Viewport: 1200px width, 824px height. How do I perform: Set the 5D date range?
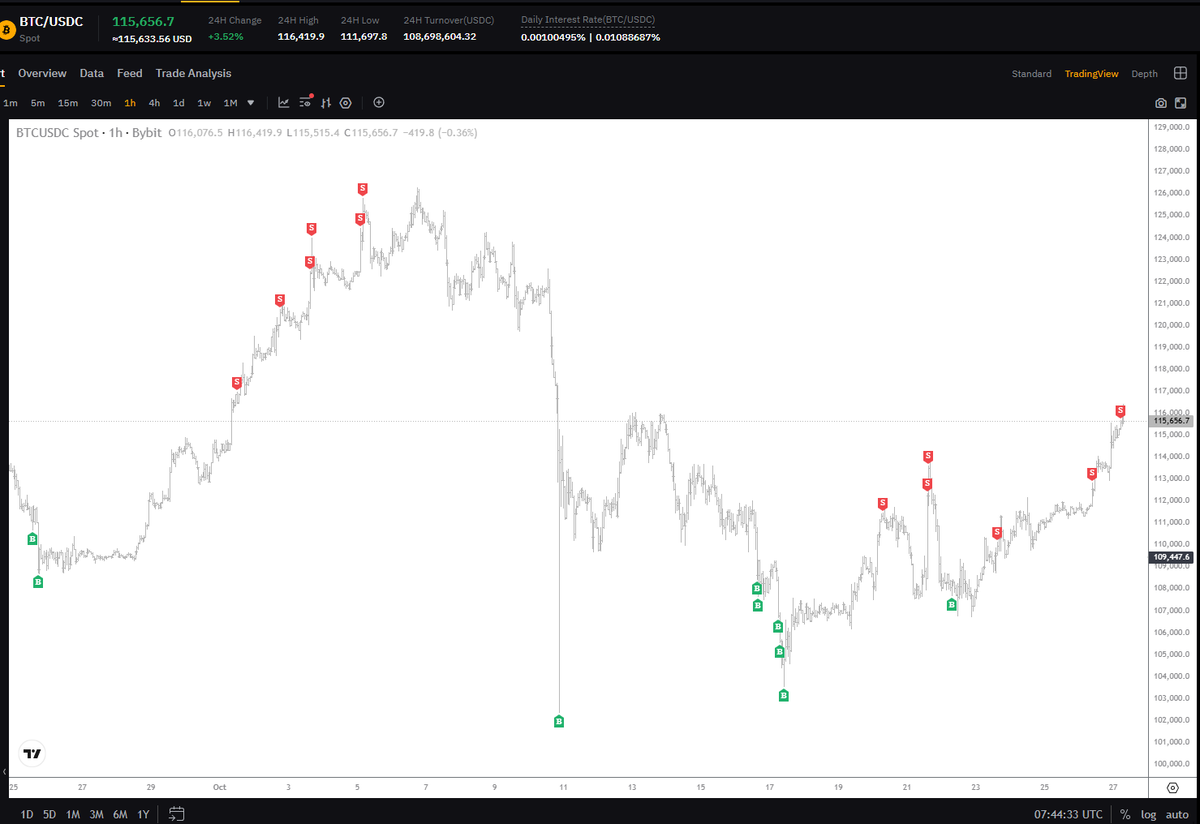50,814
